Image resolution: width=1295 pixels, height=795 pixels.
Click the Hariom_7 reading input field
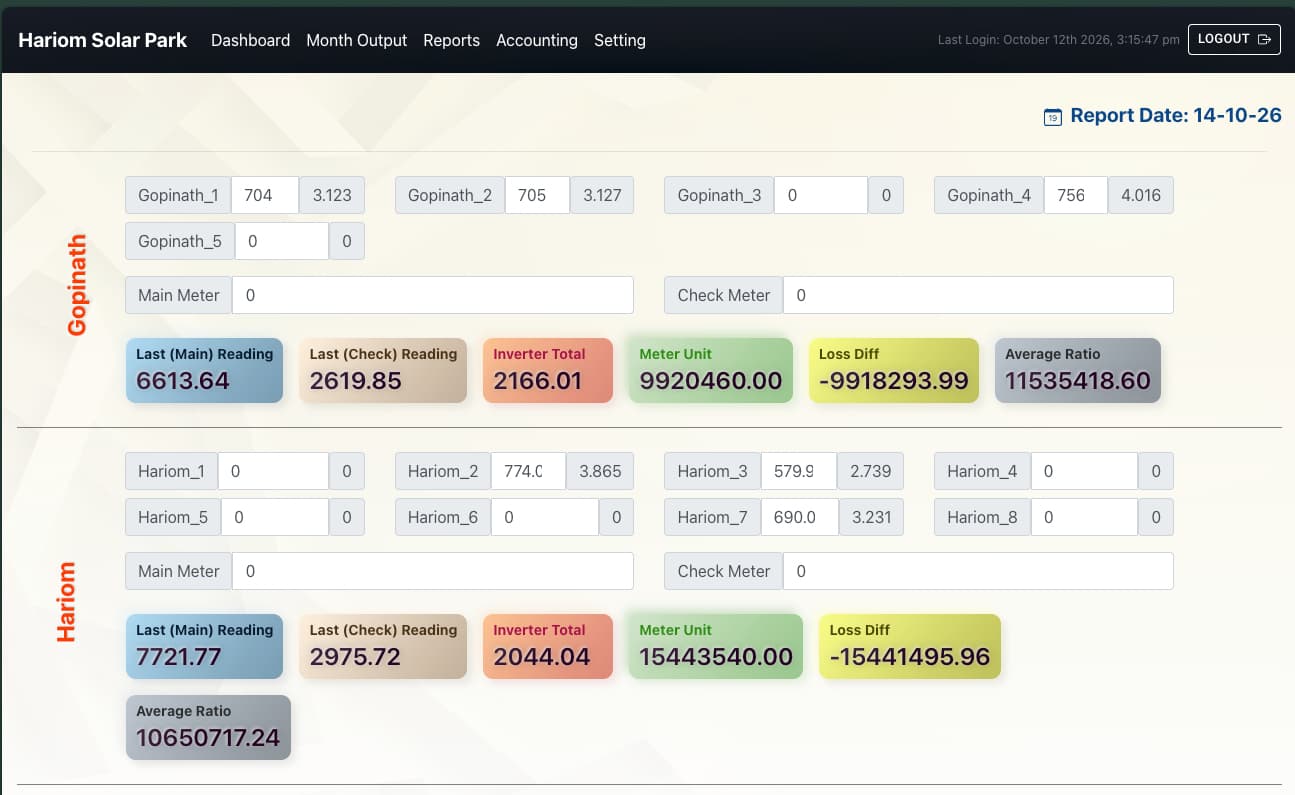[800, 517]
